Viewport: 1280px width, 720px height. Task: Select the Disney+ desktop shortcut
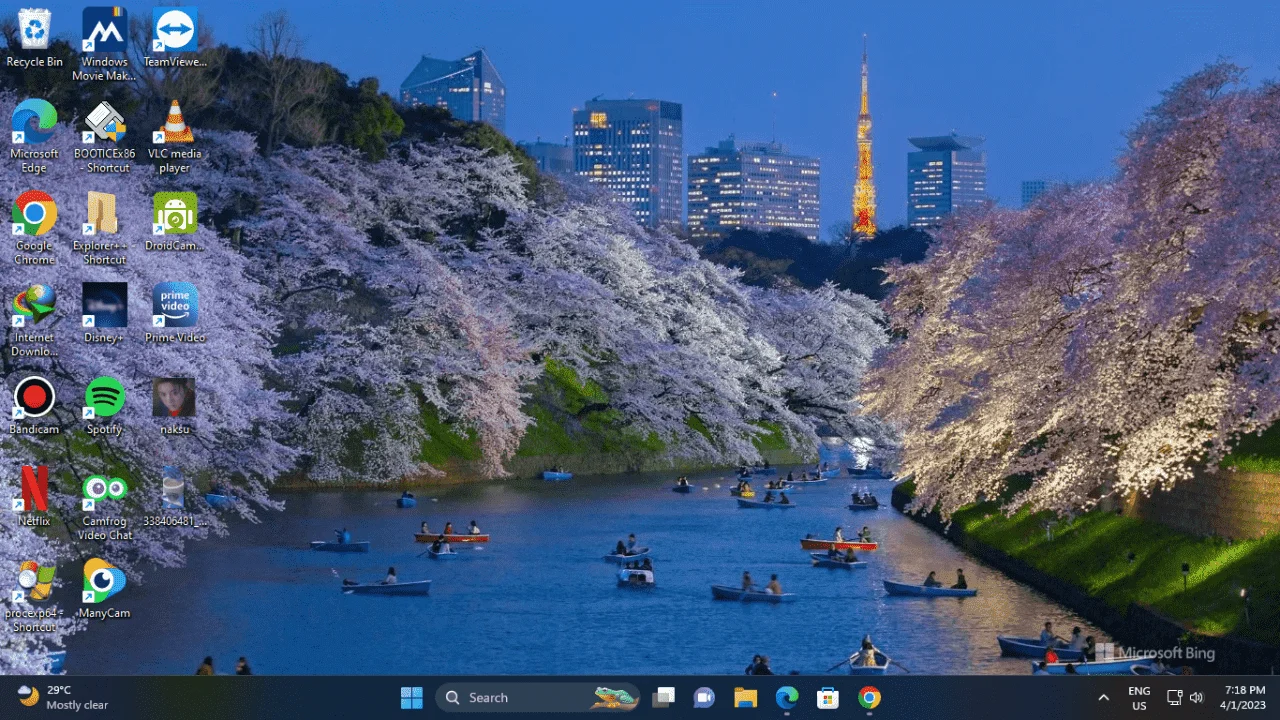point(104,313)
